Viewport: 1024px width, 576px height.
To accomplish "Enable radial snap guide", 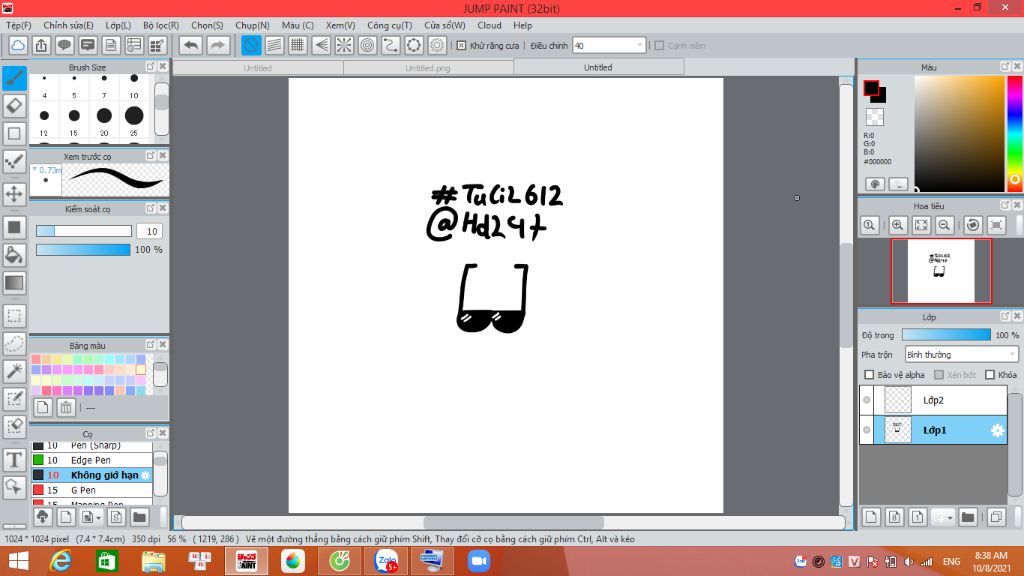I will 344,45.
